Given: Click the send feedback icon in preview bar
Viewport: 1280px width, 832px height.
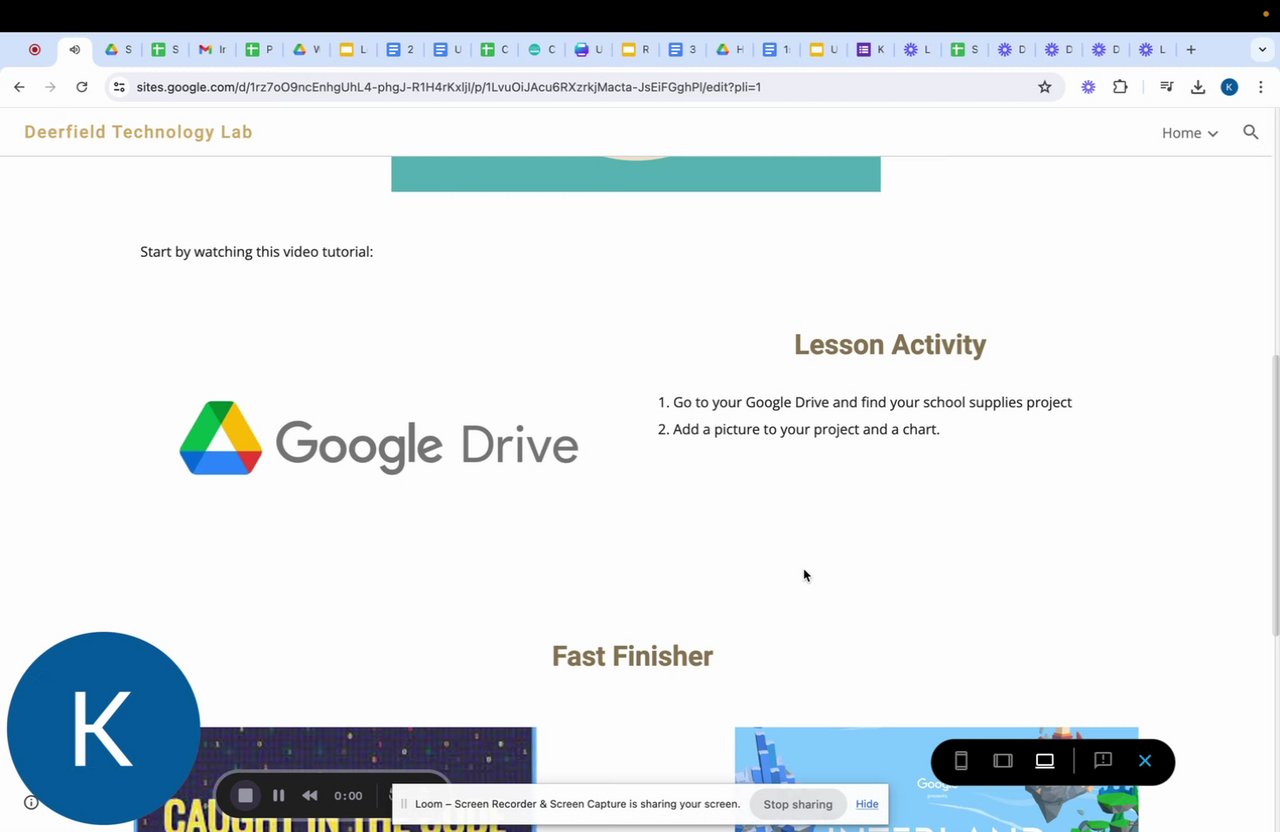Looking at the screenshot, I should click(1103, 761).
